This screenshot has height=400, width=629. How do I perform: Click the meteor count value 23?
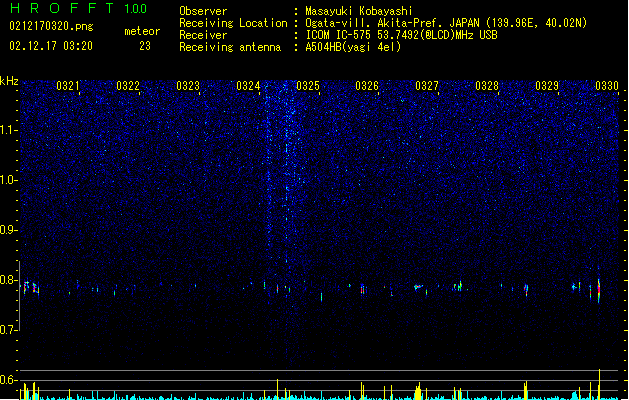coord(145,46)
